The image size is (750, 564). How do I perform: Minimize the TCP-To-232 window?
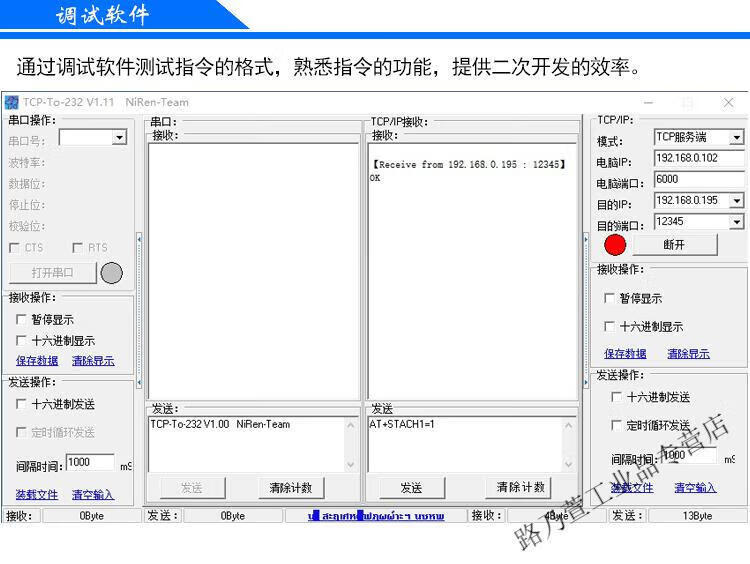tap(649, 102)
